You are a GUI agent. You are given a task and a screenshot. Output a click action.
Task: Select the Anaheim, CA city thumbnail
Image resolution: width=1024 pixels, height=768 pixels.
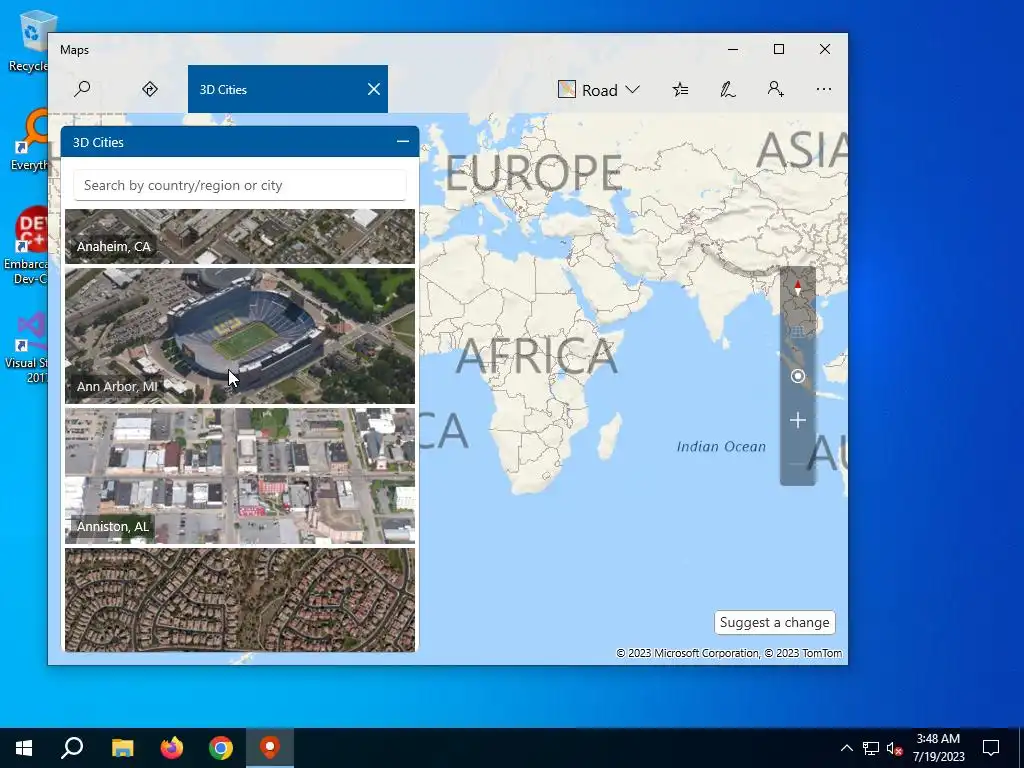(240, 236)
